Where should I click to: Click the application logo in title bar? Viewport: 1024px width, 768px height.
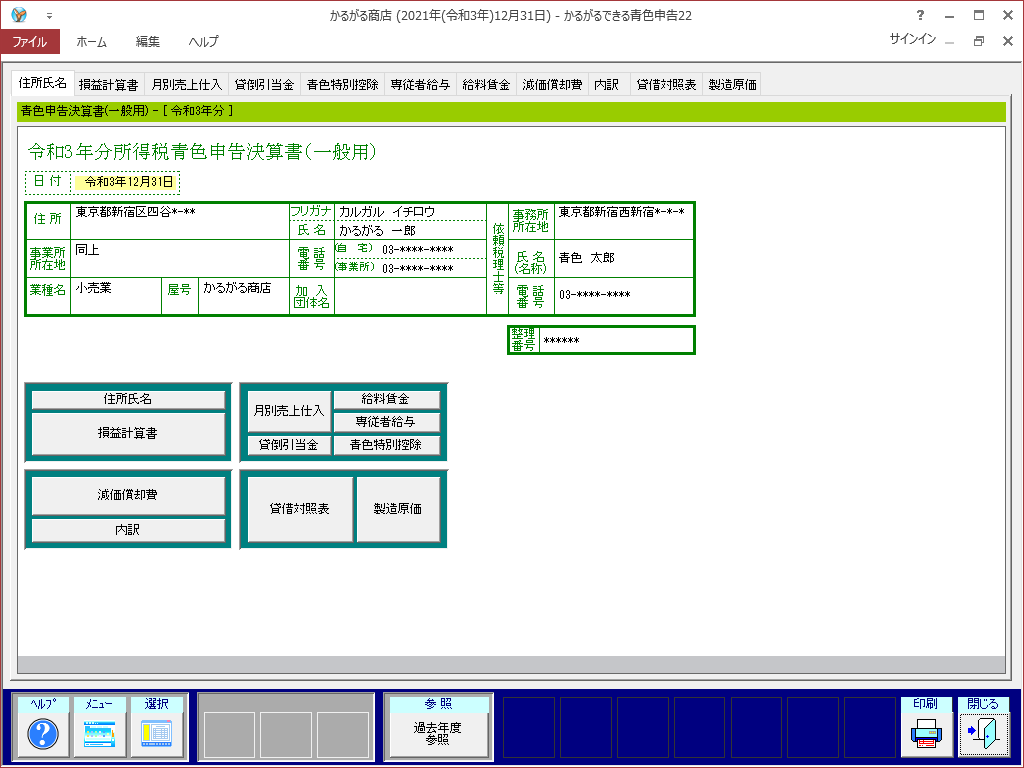tap(20, 14)
